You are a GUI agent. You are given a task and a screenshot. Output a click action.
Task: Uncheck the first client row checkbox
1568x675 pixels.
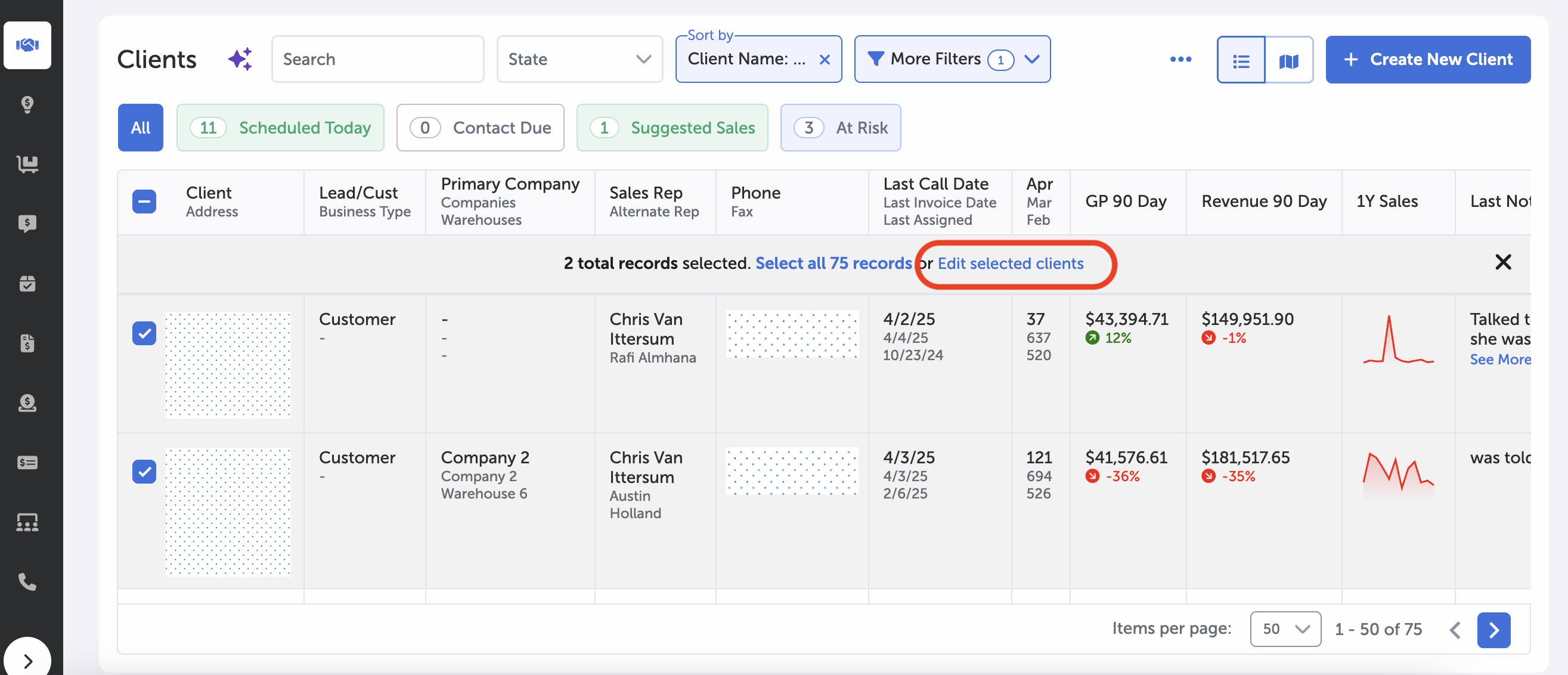point(144,333)
